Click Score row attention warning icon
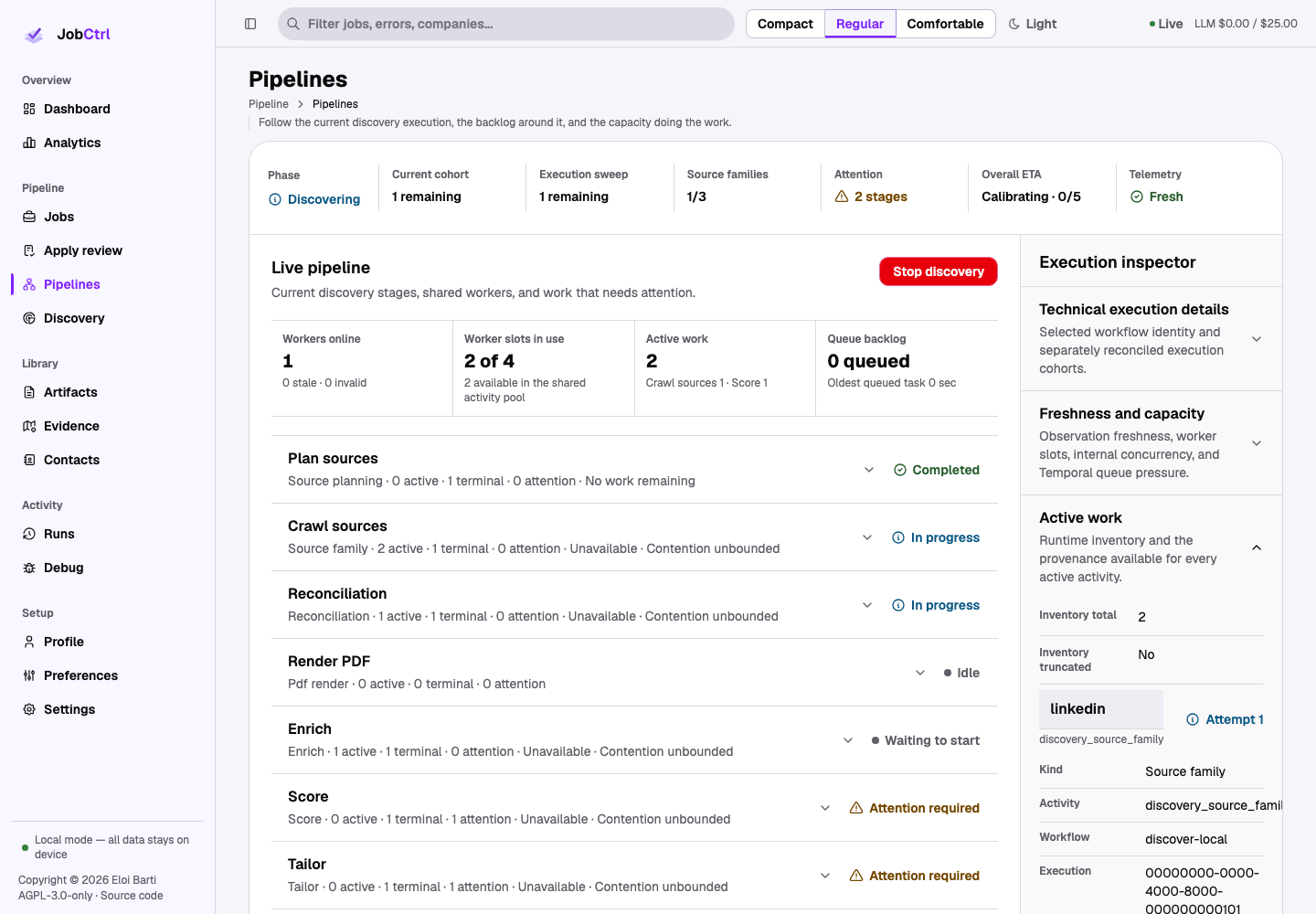This screenshot has width=1316, height=914. coord(856,808)
